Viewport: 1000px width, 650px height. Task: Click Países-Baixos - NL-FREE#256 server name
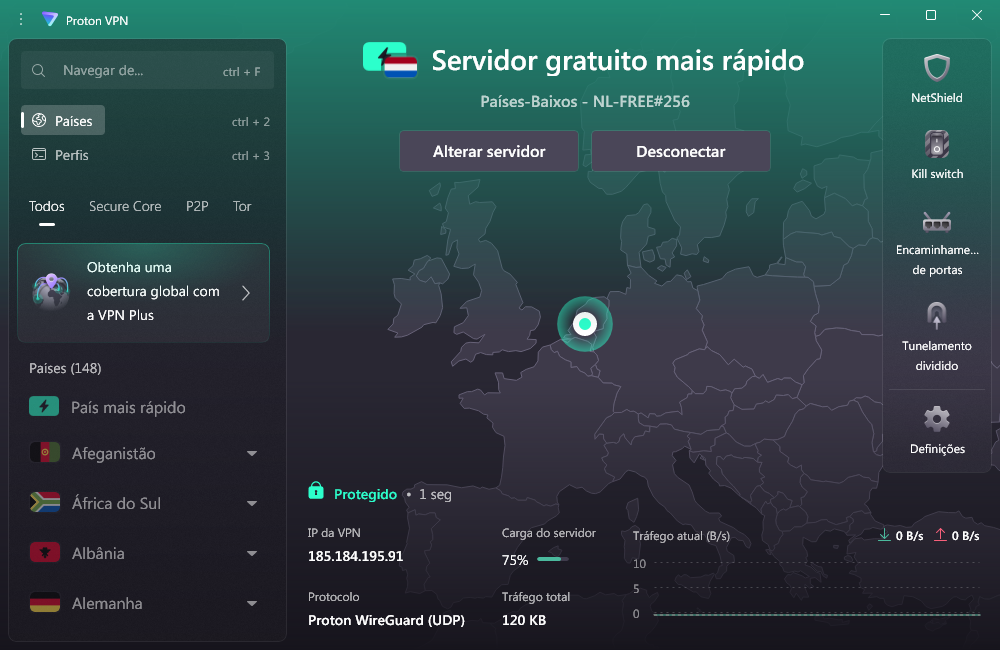(585, 101)
